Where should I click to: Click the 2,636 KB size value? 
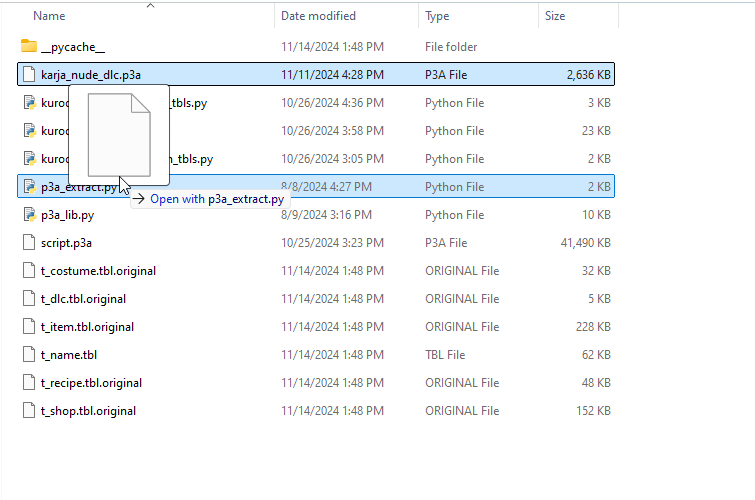point(588,75)
